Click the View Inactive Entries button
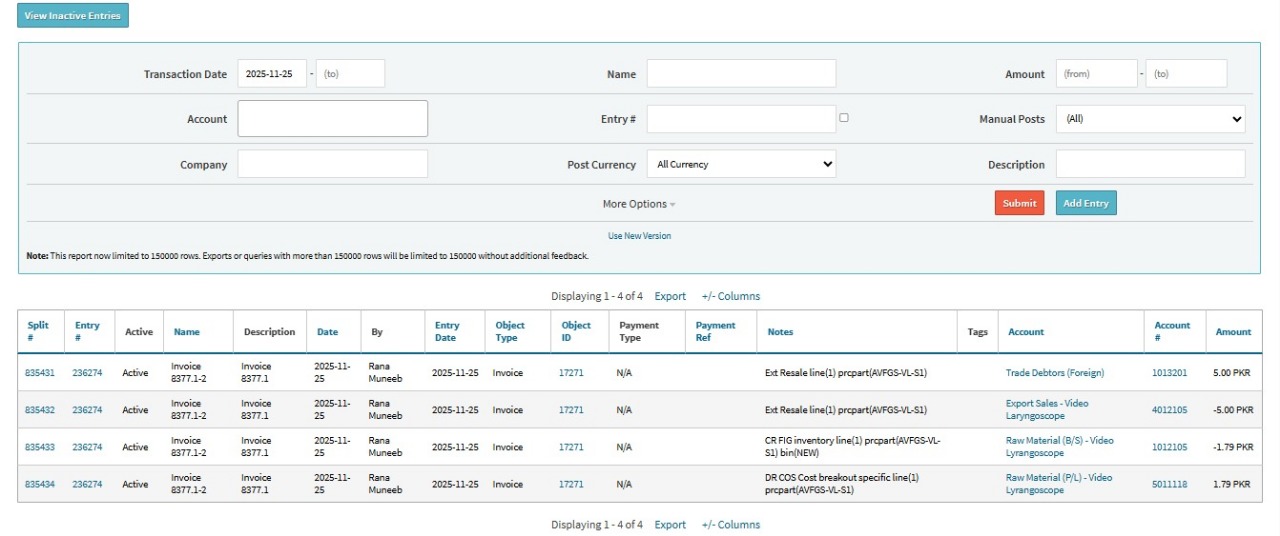Viewport: 1280px width, 536px height. pos(73,16)
